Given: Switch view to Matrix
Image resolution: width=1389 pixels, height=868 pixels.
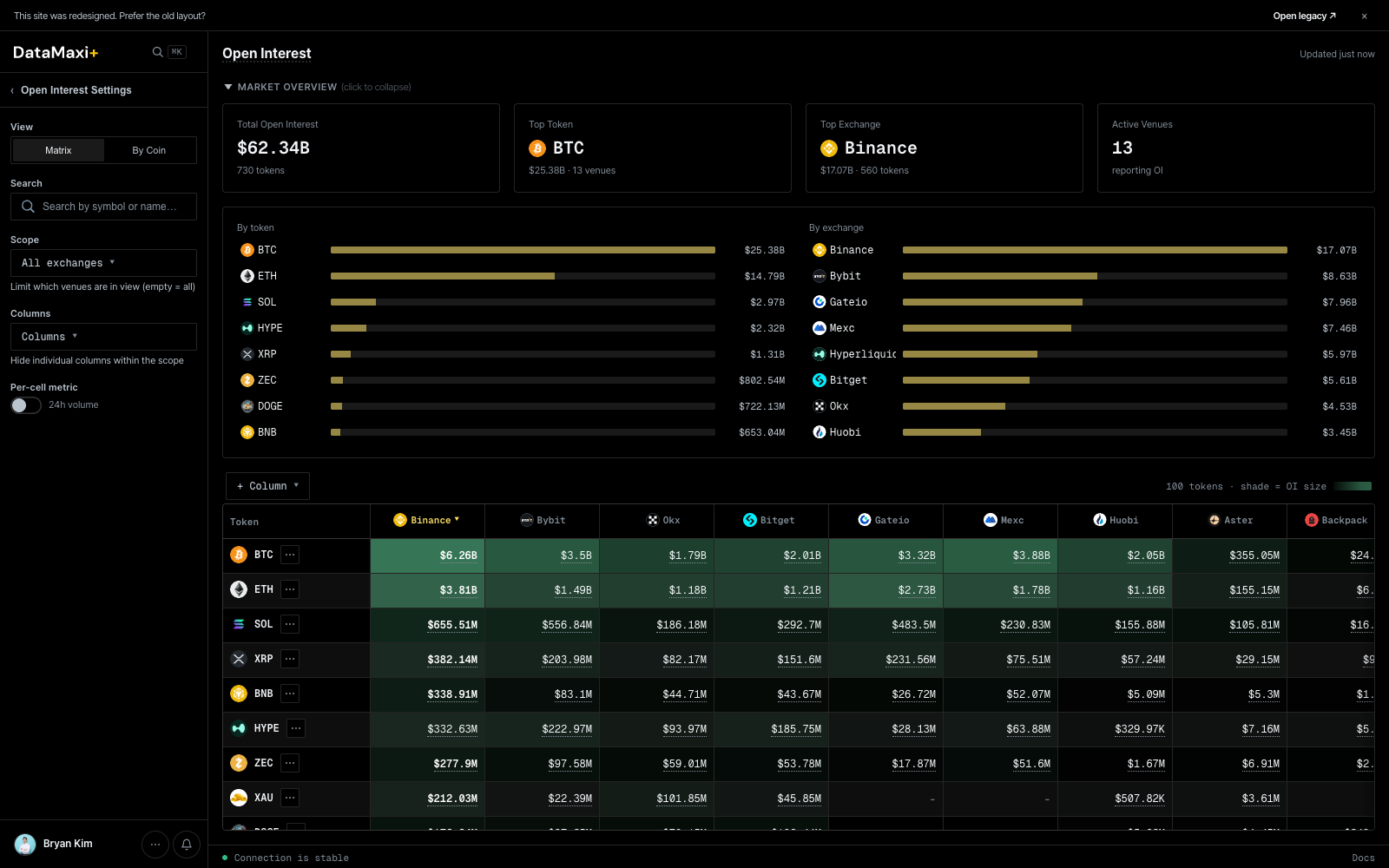Looking at the screenshot, I should tap(58, 150).
